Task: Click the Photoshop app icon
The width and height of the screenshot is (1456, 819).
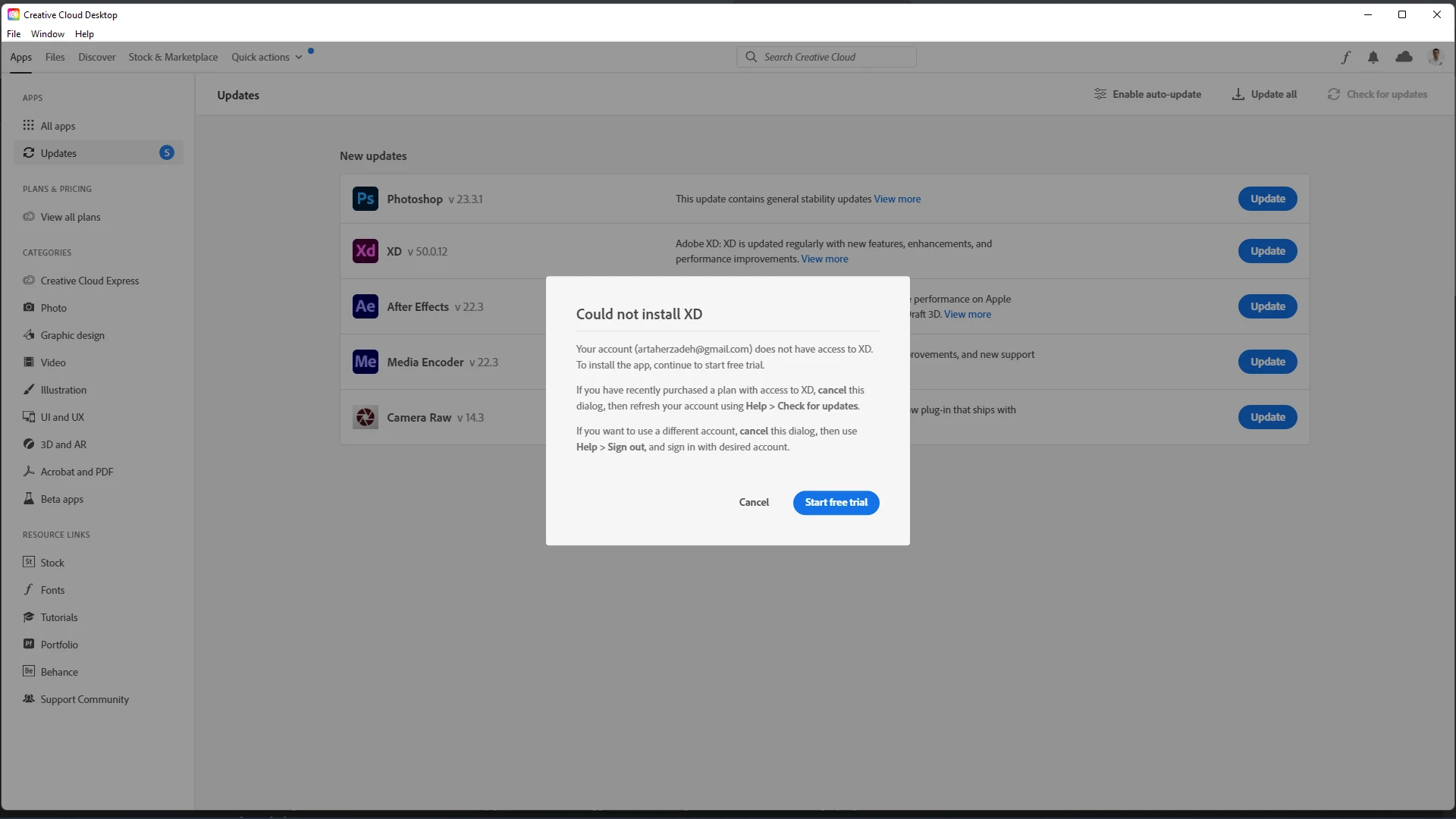Action: (x=365, y=199)
